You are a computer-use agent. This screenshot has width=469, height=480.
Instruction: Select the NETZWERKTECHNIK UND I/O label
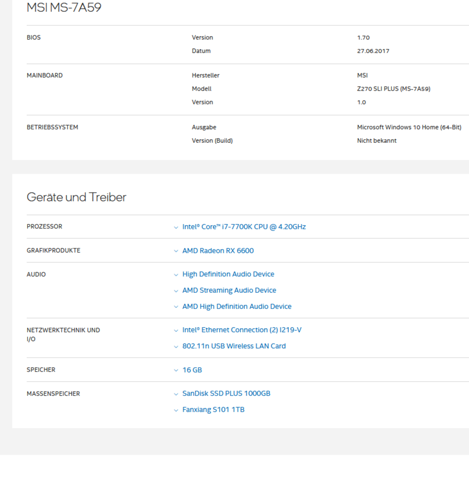(63, 334)
